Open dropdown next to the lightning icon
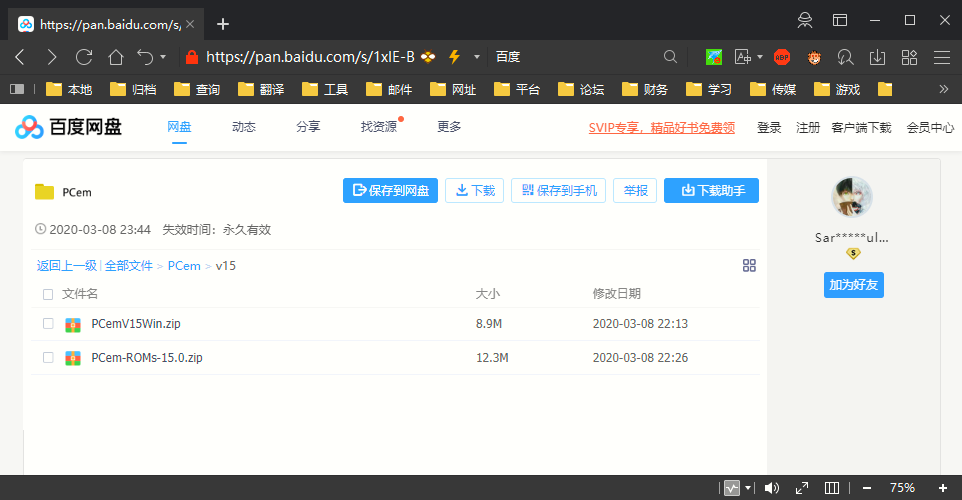Screen dimensions: 962x500 coord(477,57)
